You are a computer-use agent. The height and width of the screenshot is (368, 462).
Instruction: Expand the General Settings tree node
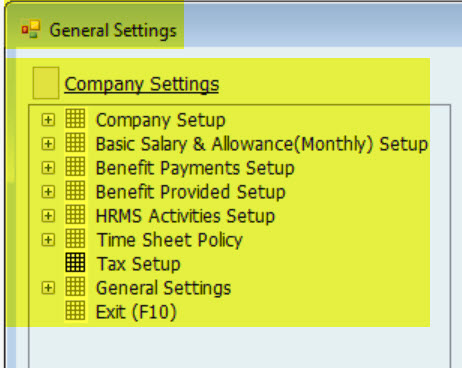48,288
